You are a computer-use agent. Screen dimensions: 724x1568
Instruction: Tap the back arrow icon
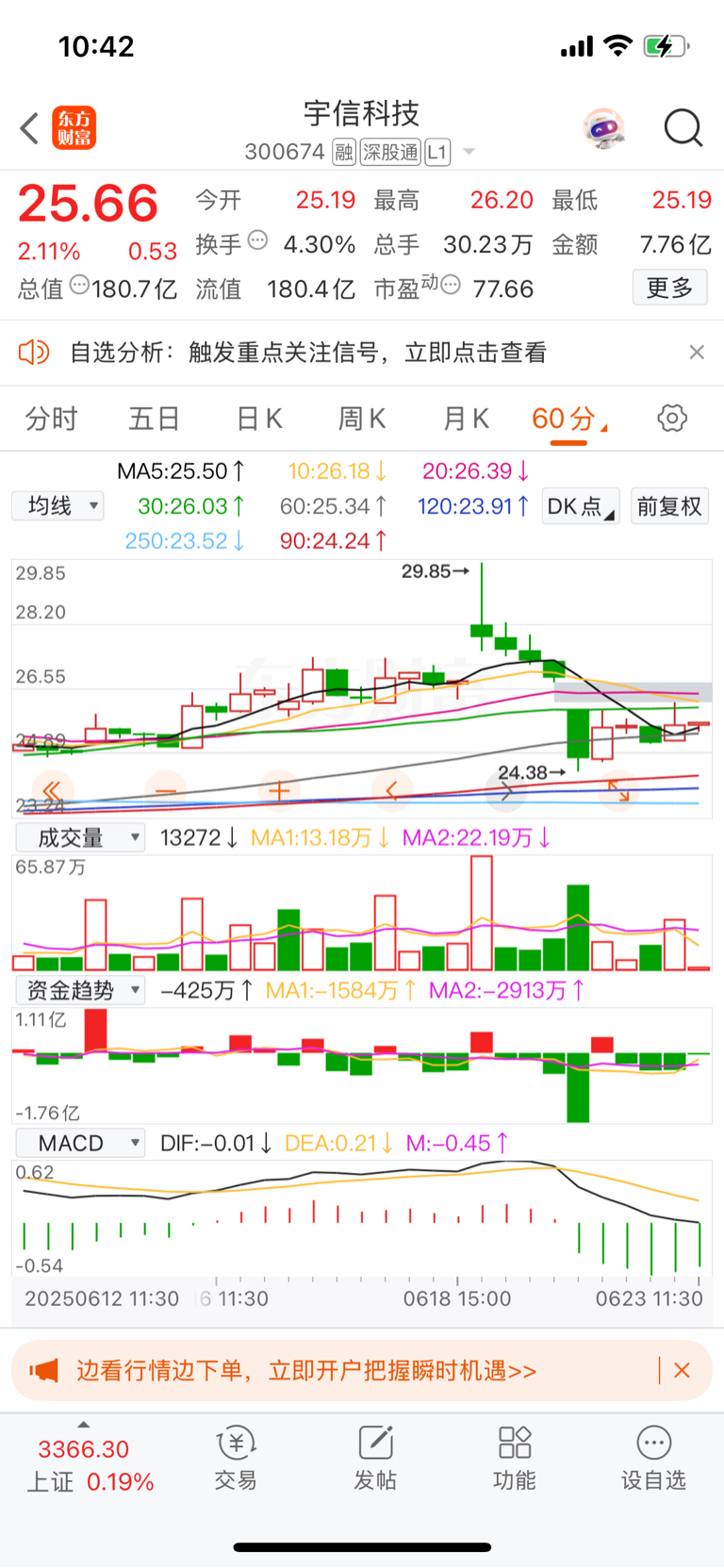[29, 128]
